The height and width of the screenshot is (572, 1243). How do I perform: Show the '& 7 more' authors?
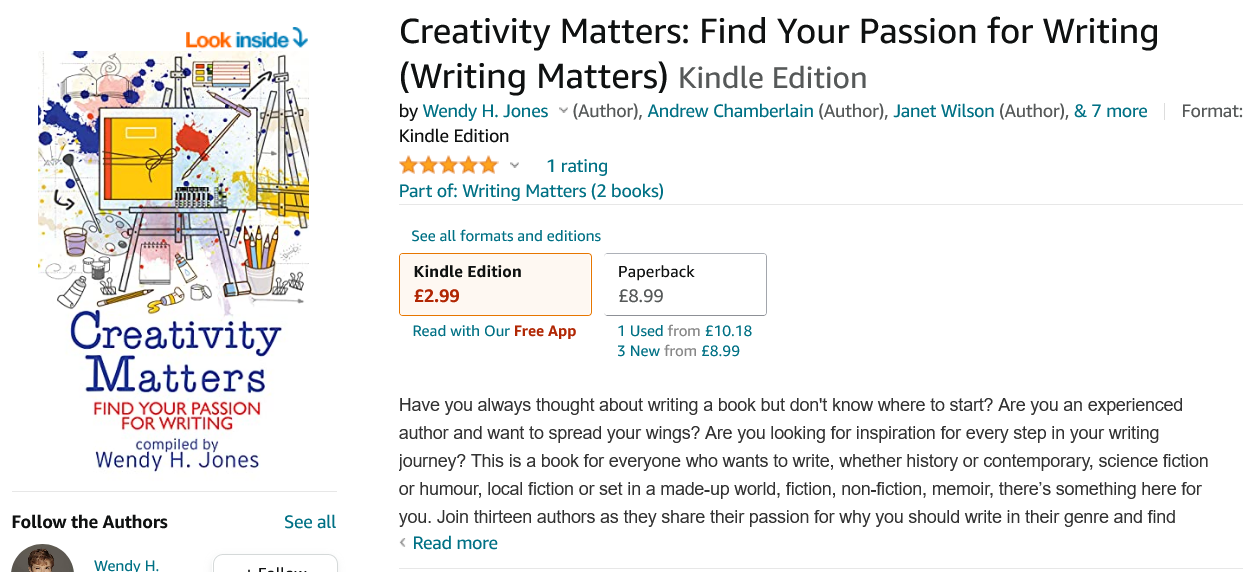[1110, 111]
